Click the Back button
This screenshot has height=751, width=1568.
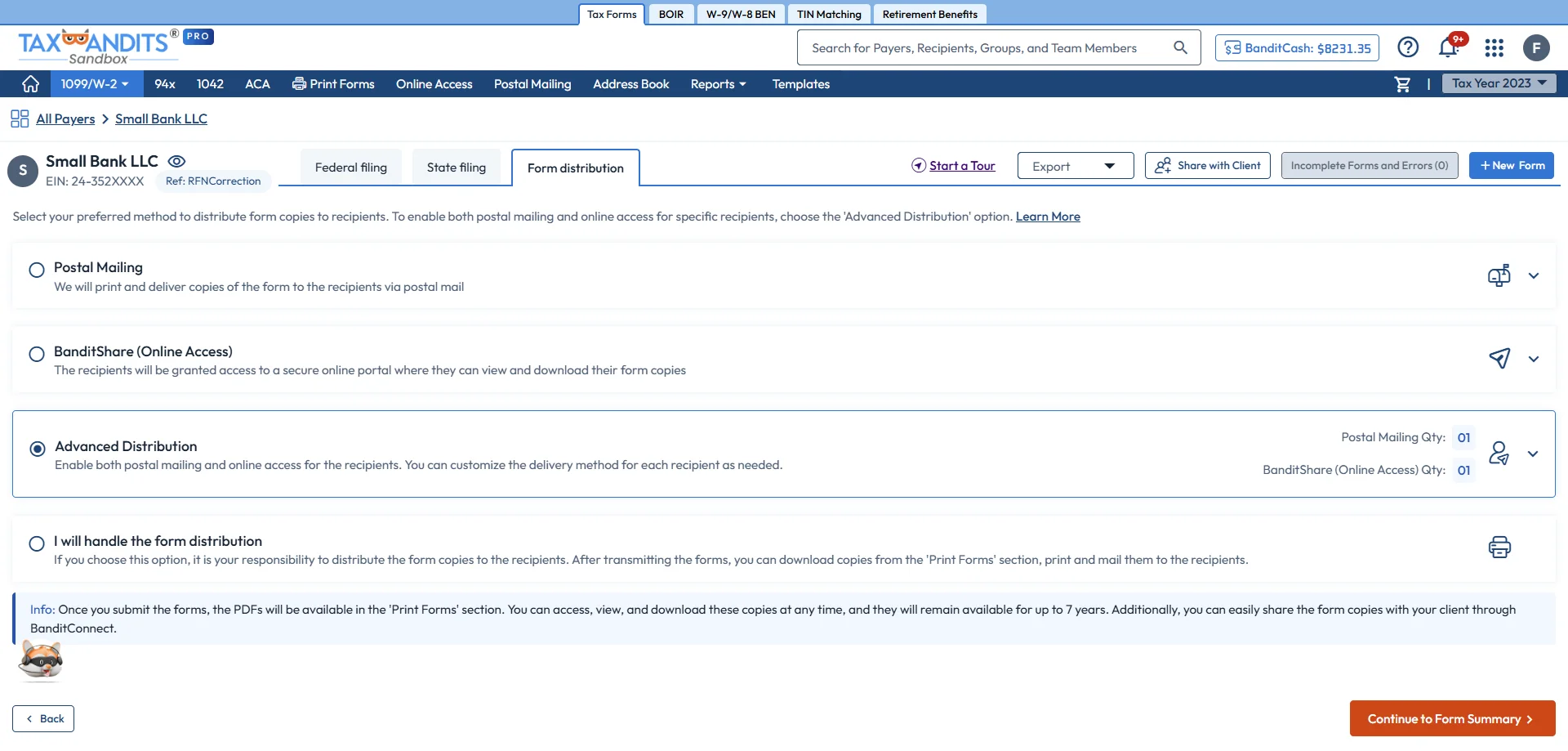[43, 718]
